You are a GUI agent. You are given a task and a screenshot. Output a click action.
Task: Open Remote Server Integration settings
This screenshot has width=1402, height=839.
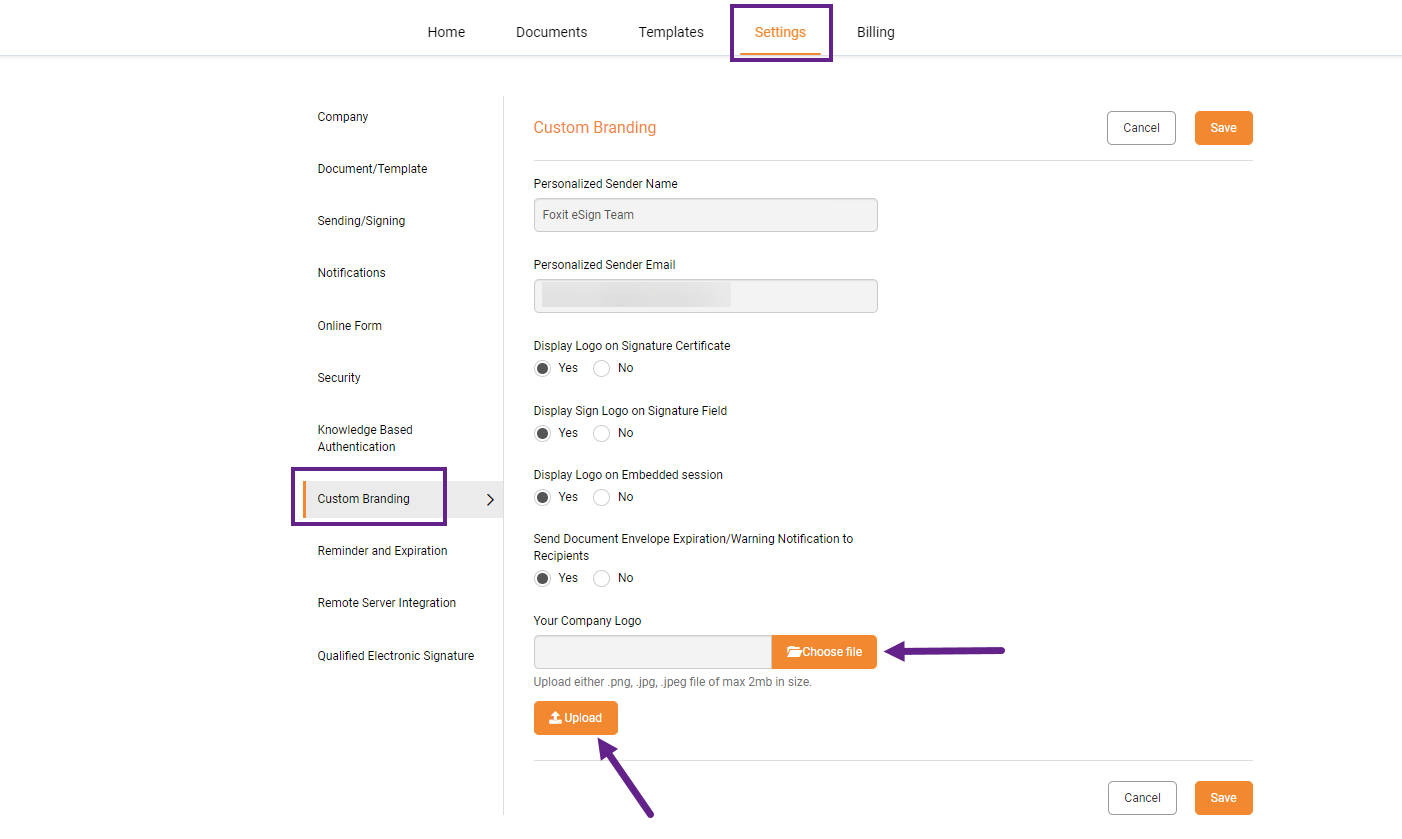[x=386, y=603]
